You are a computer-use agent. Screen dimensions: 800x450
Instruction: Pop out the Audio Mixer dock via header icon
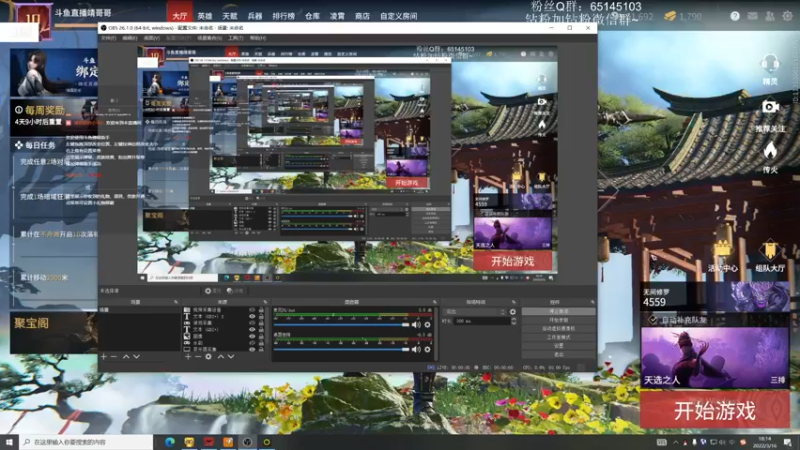pyautogui.click(x=435, y=302)
